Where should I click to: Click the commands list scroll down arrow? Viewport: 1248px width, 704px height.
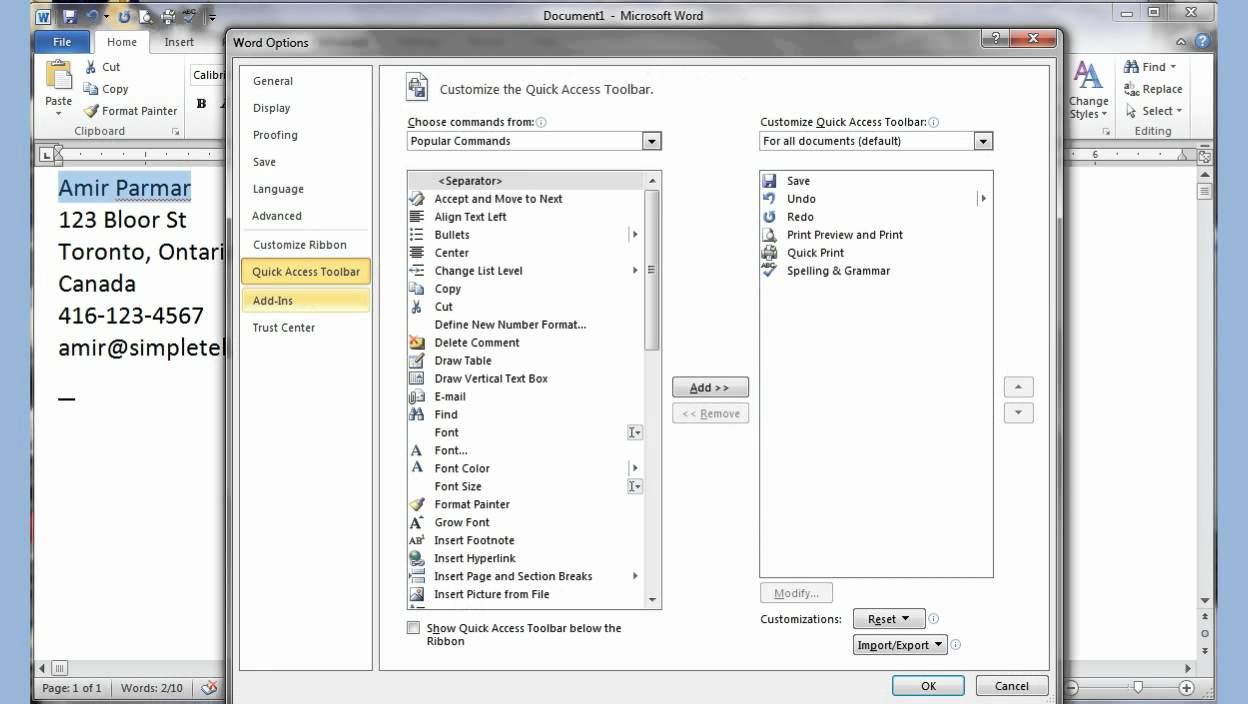coord(653,600)
